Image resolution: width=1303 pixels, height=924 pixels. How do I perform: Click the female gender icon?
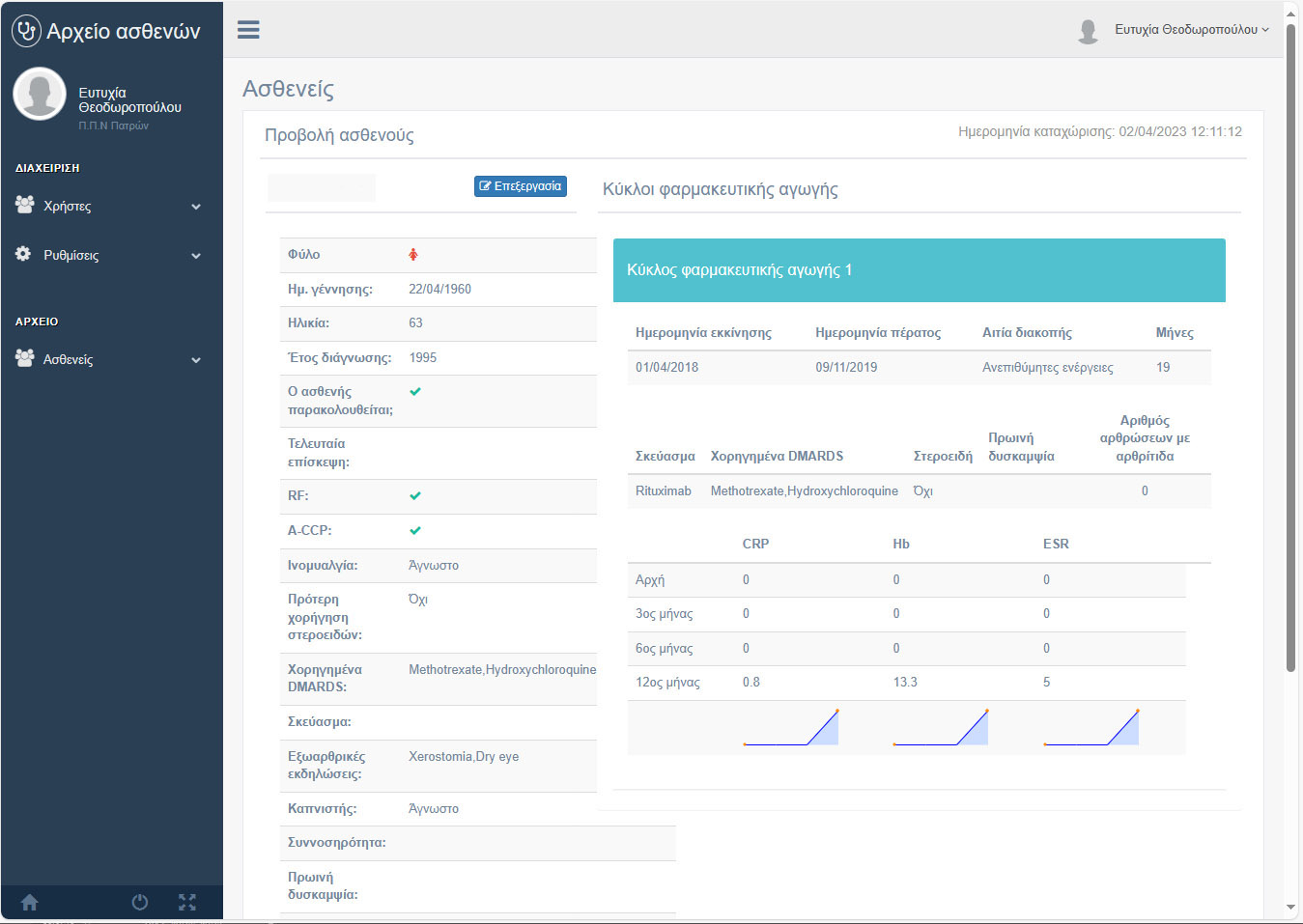(x=413, y=255)
